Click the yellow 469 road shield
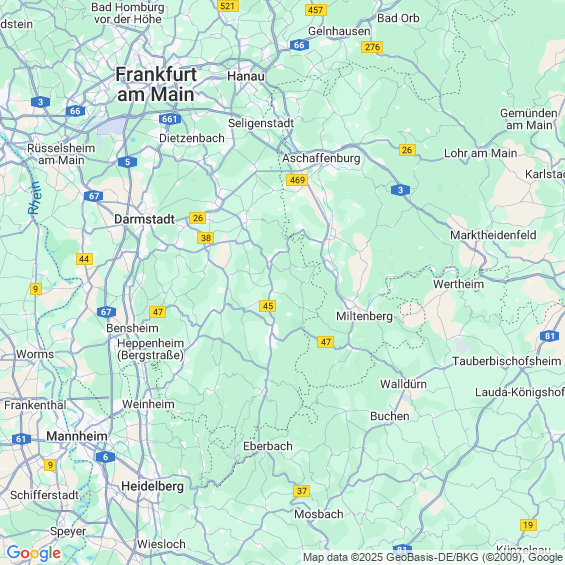565x565 pixels. 297,180
